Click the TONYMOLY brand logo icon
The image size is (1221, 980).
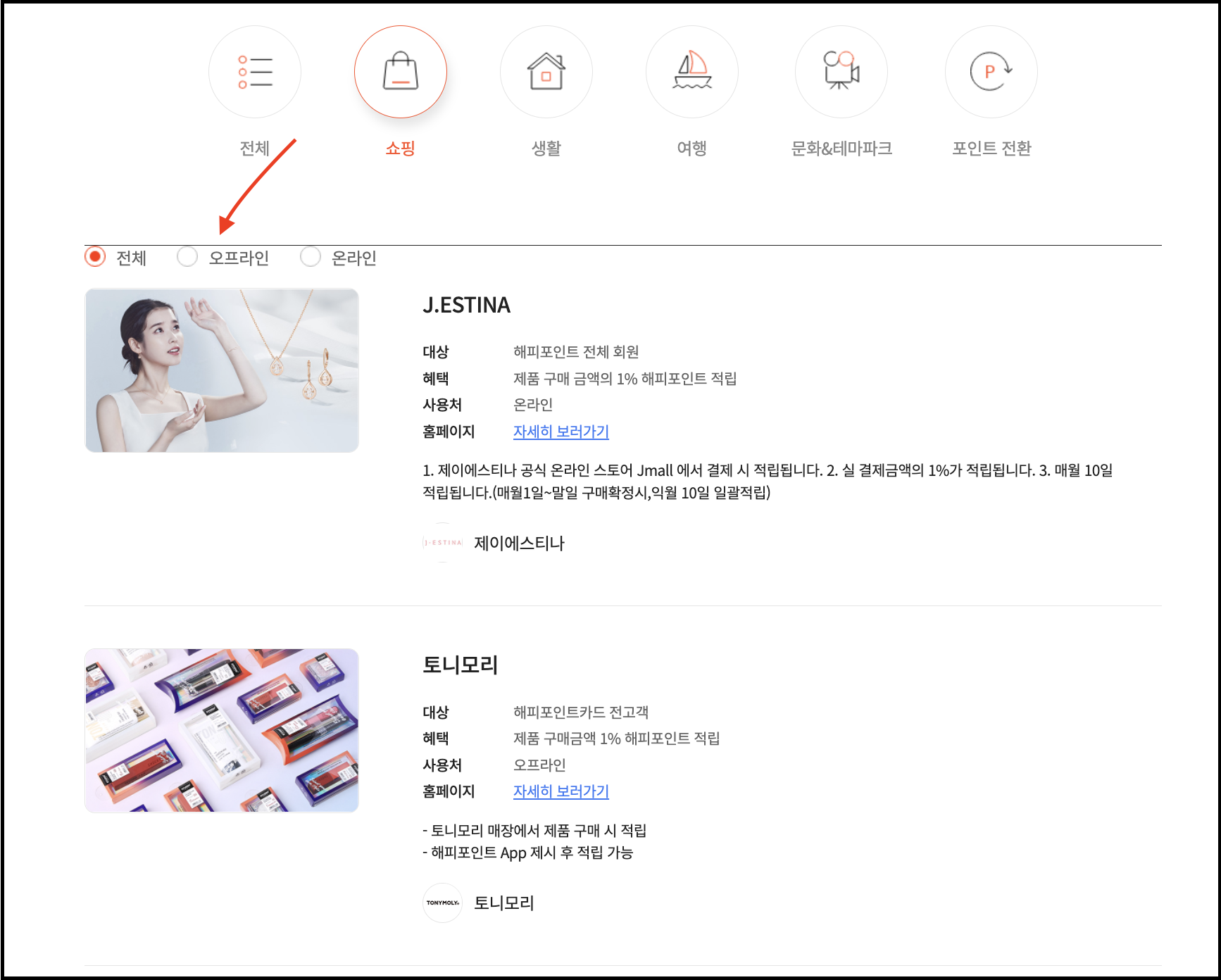442,903
